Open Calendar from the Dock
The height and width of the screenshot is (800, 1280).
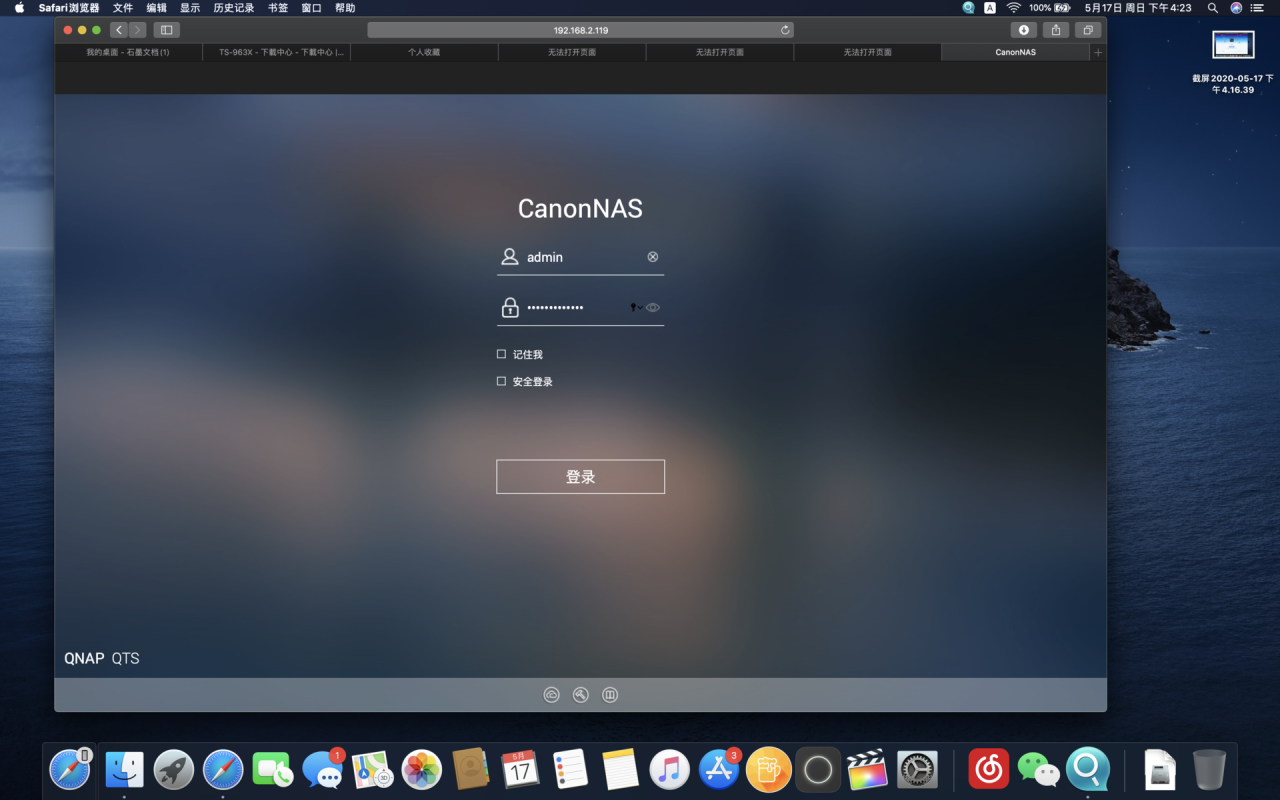coord(520,770)
